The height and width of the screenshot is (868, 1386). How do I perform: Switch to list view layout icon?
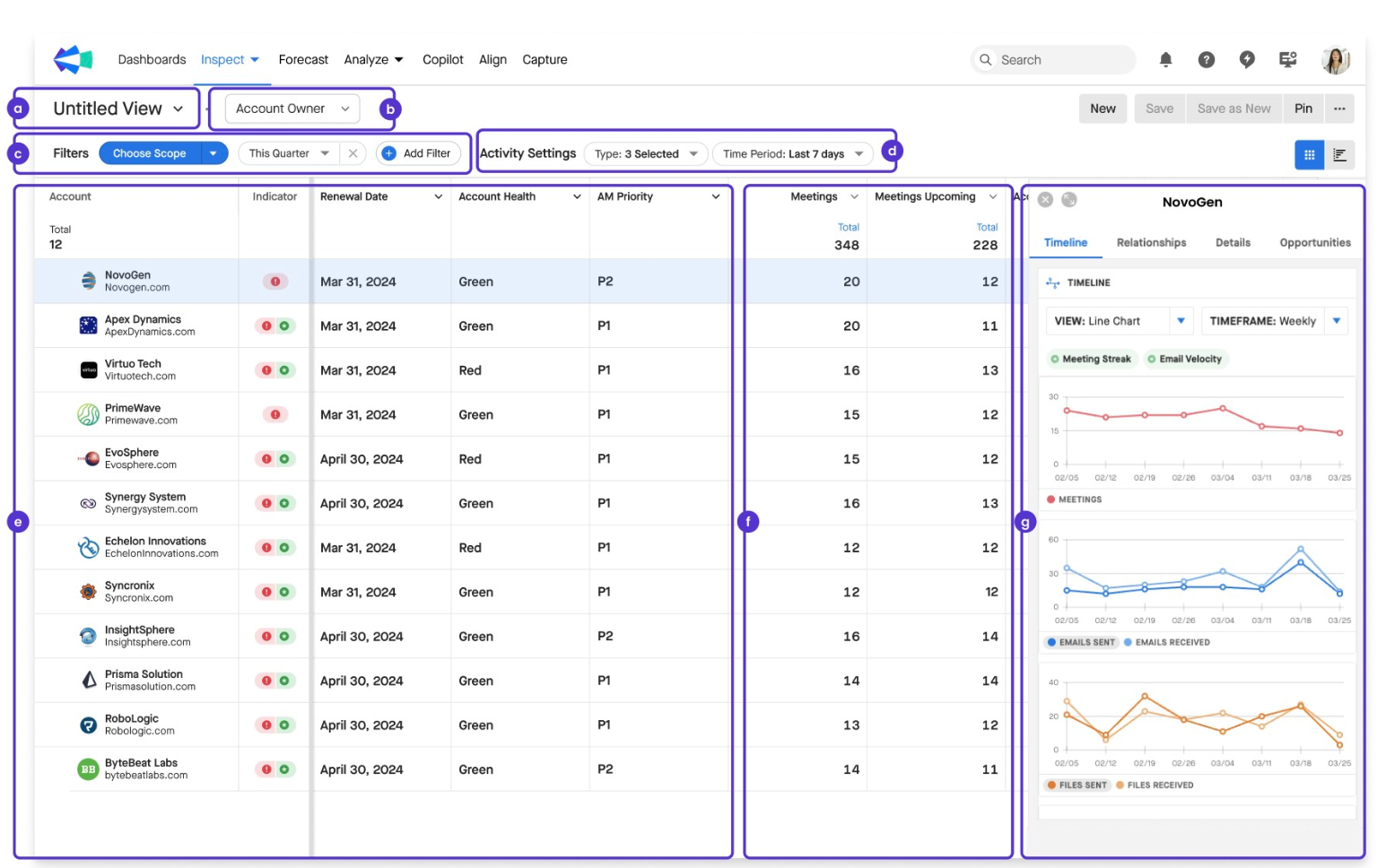(1339, 155)
